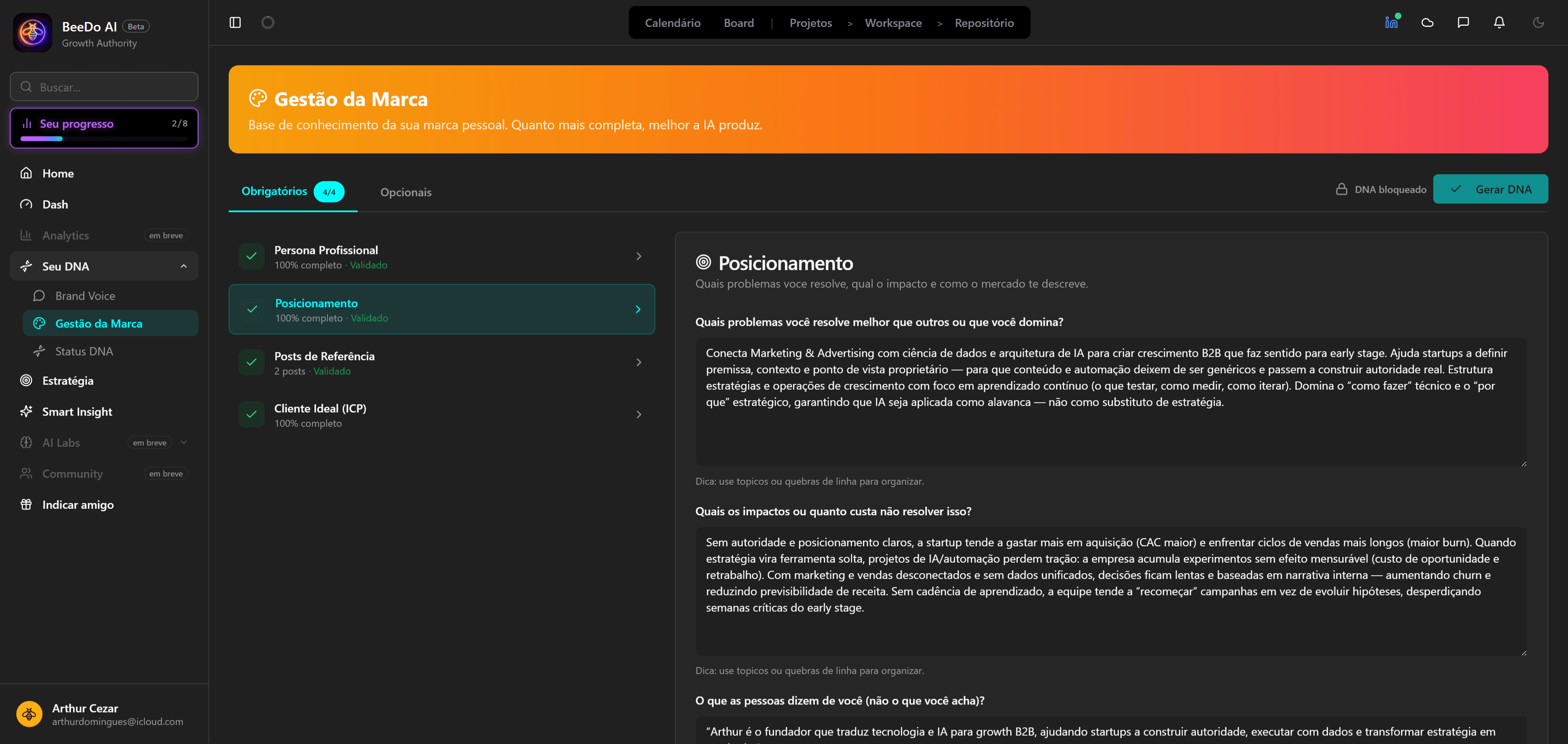
Task: Open the LinkedIn connection icon
Action: (1392, 22)
